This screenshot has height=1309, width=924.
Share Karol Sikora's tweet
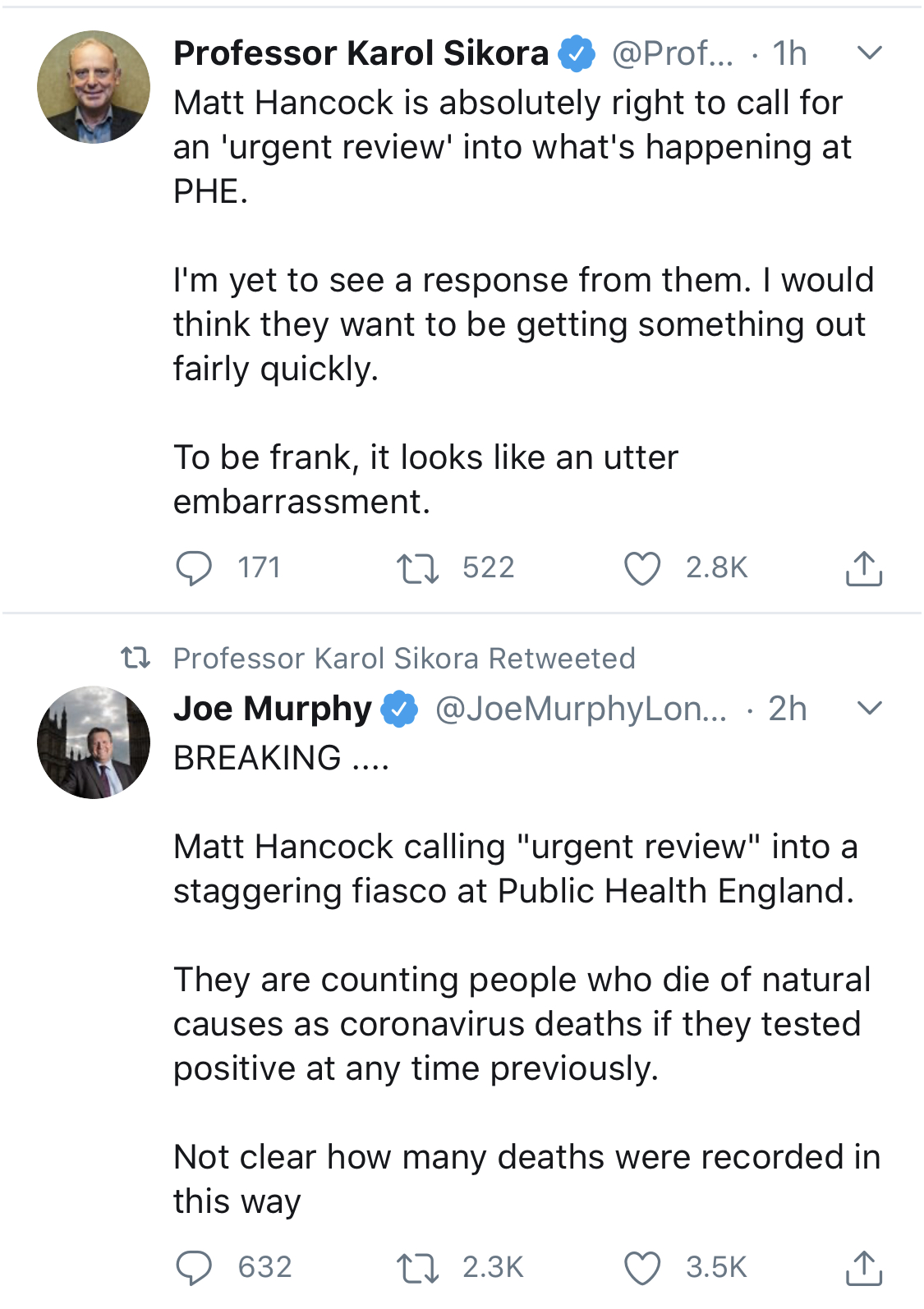pos(863,568)
